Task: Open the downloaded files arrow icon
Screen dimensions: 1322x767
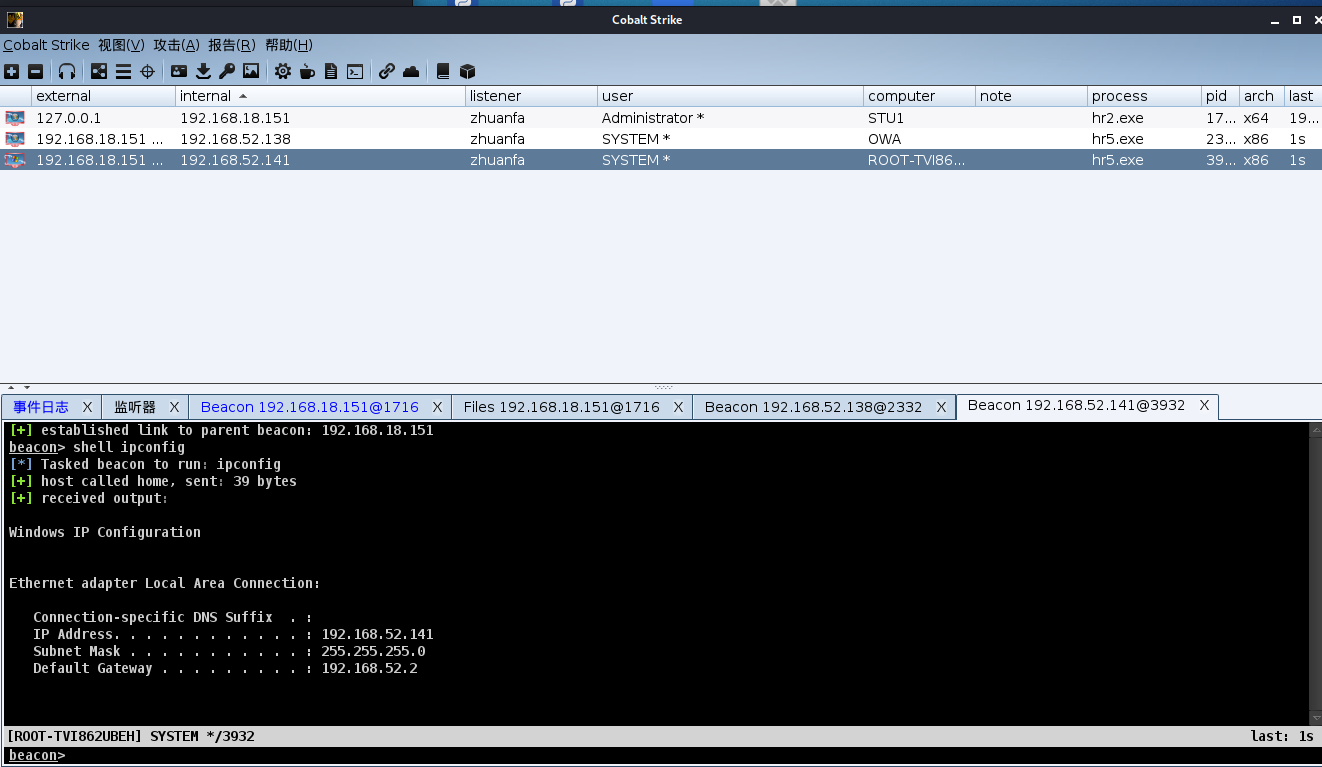Action: click(203, 71)
